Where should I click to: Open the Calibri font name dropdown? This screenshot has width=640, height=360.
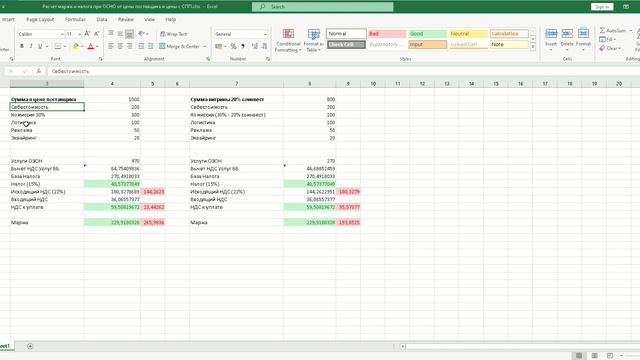(62, 34)
